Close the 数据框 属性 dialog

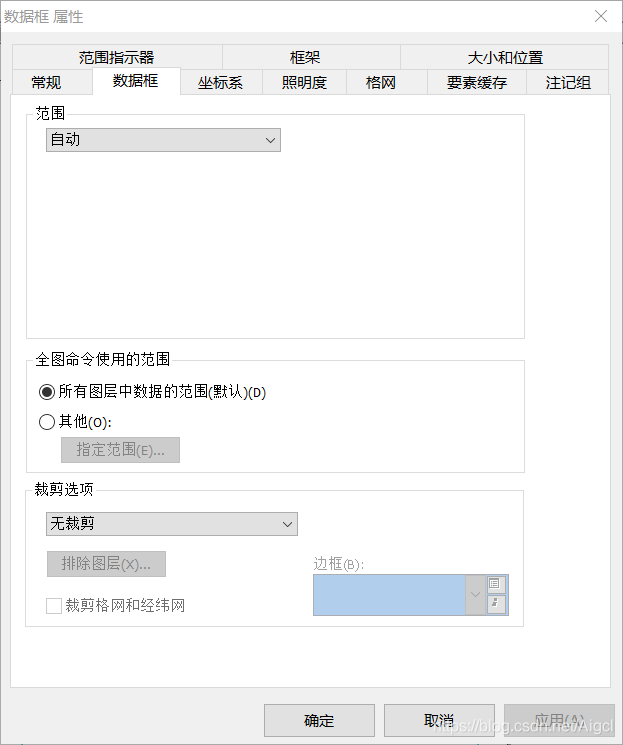click(601, 16)
